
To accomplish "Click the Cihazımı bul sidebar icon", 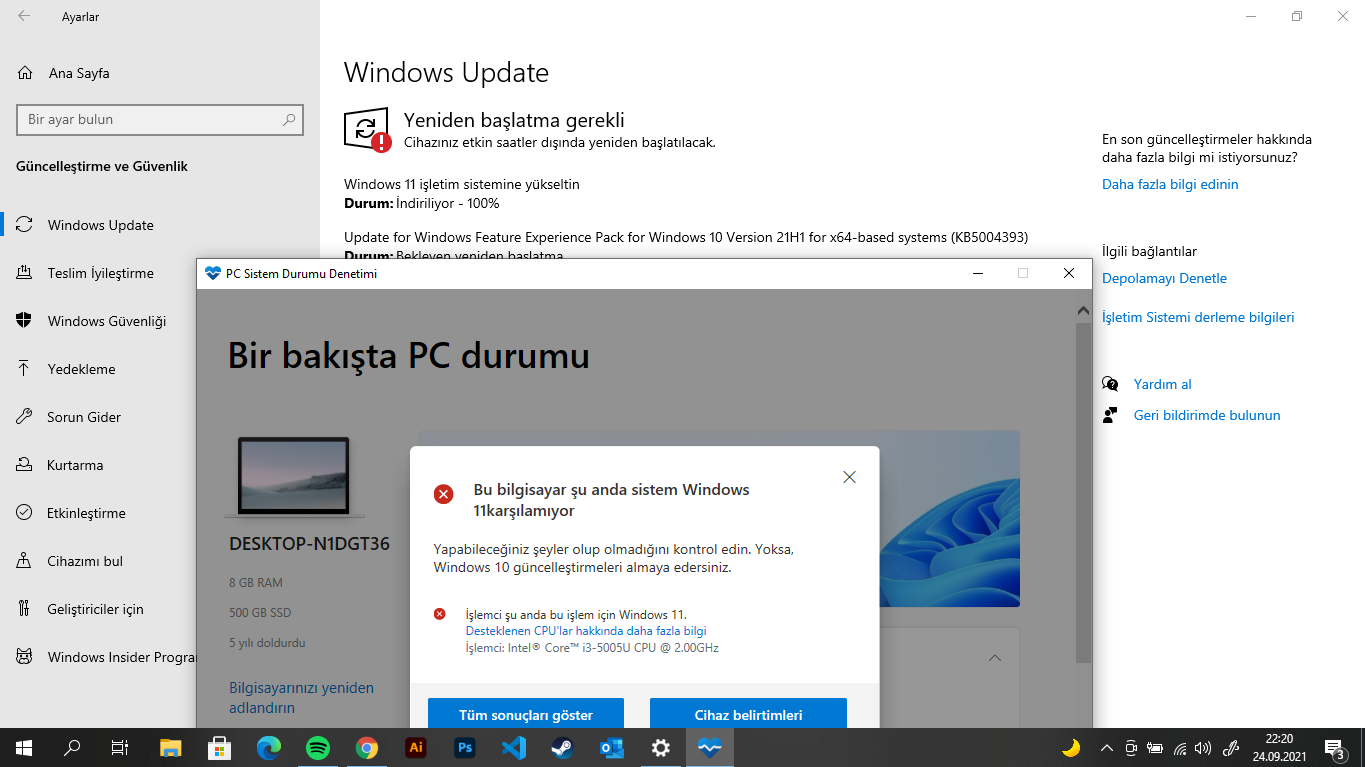I will click(25, 561).
